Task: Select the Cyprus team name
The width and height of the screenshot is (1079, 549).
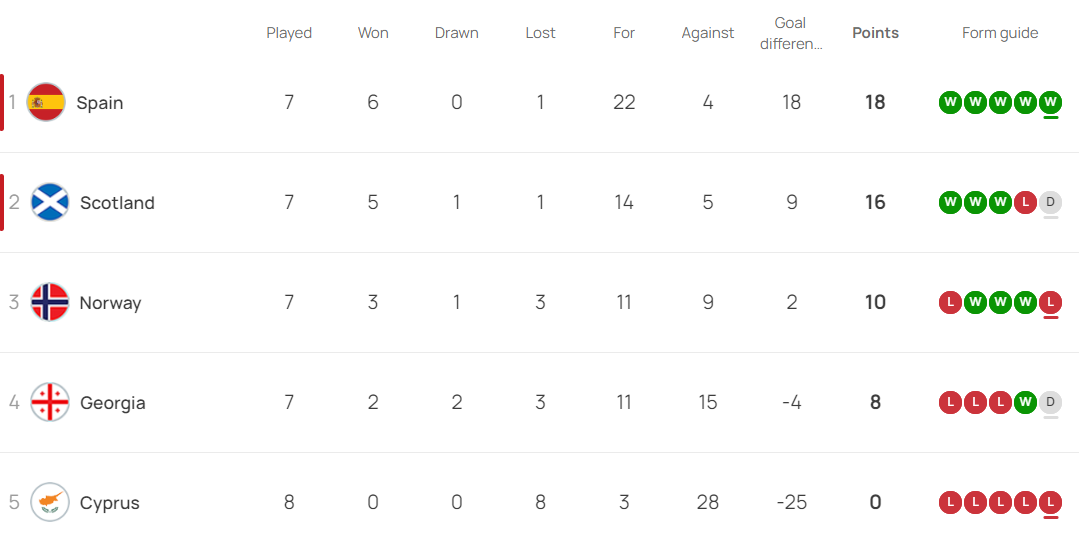Action: point(109,503)
